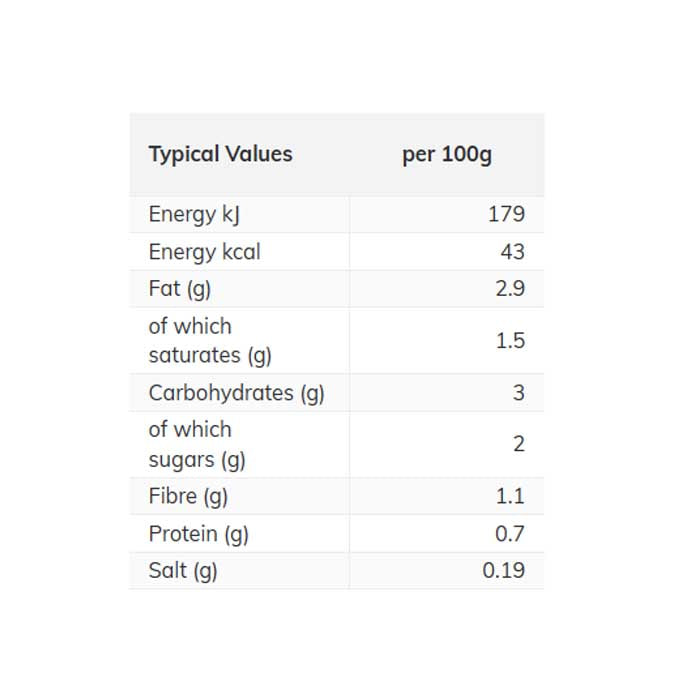Select the 0.7 protein value
The height and width of the screenshot is (700, 700).
point(510,534)
